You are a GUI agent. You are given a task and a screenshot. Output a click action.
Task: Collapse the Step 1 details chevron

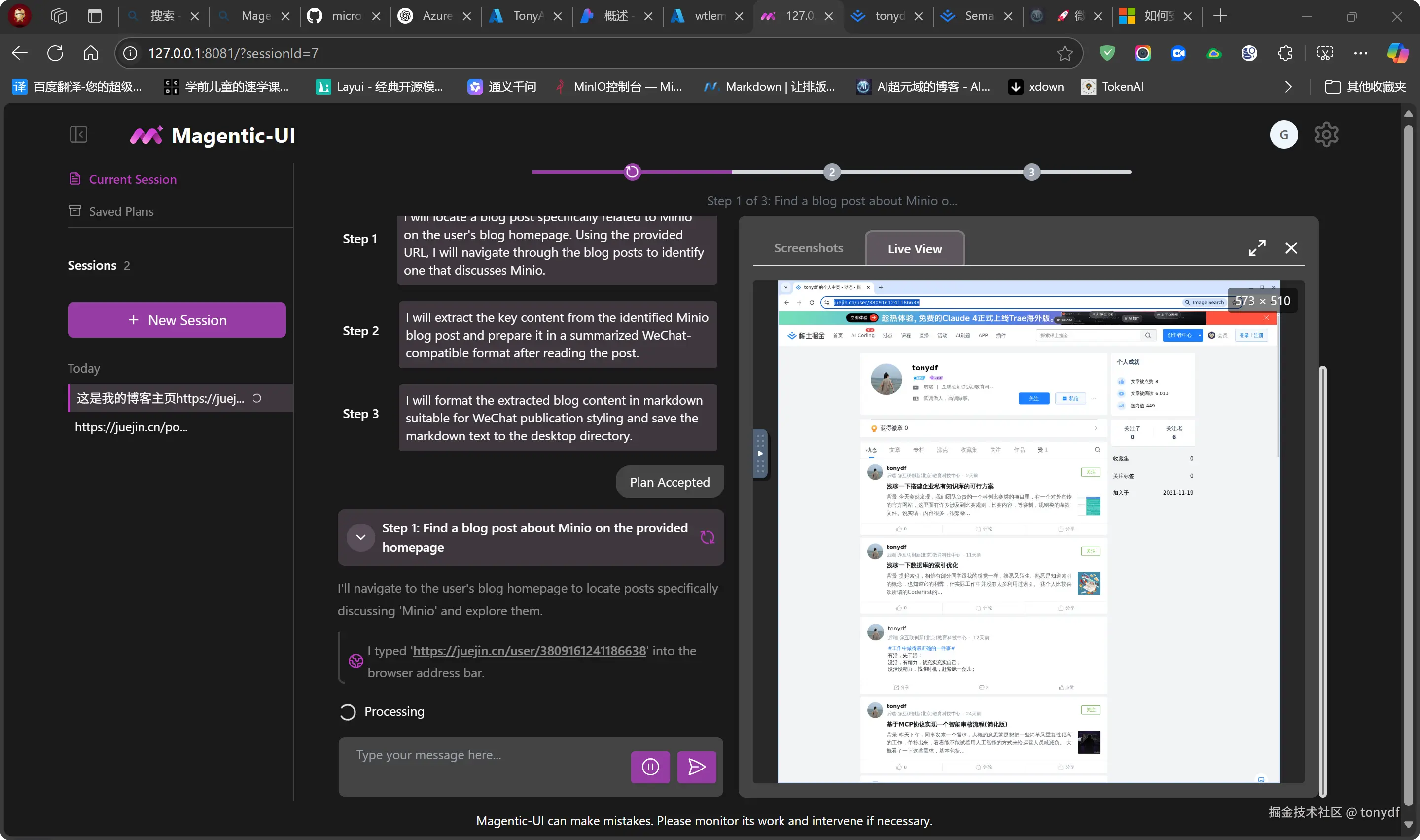[x=360, y=537]
